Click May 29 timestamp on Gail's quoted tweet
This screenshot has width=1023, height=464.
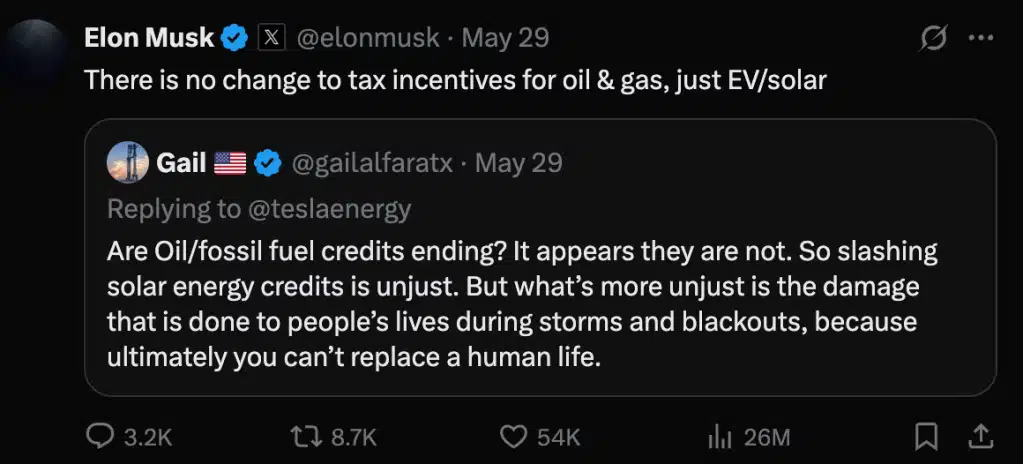click(x=518, y=163)
